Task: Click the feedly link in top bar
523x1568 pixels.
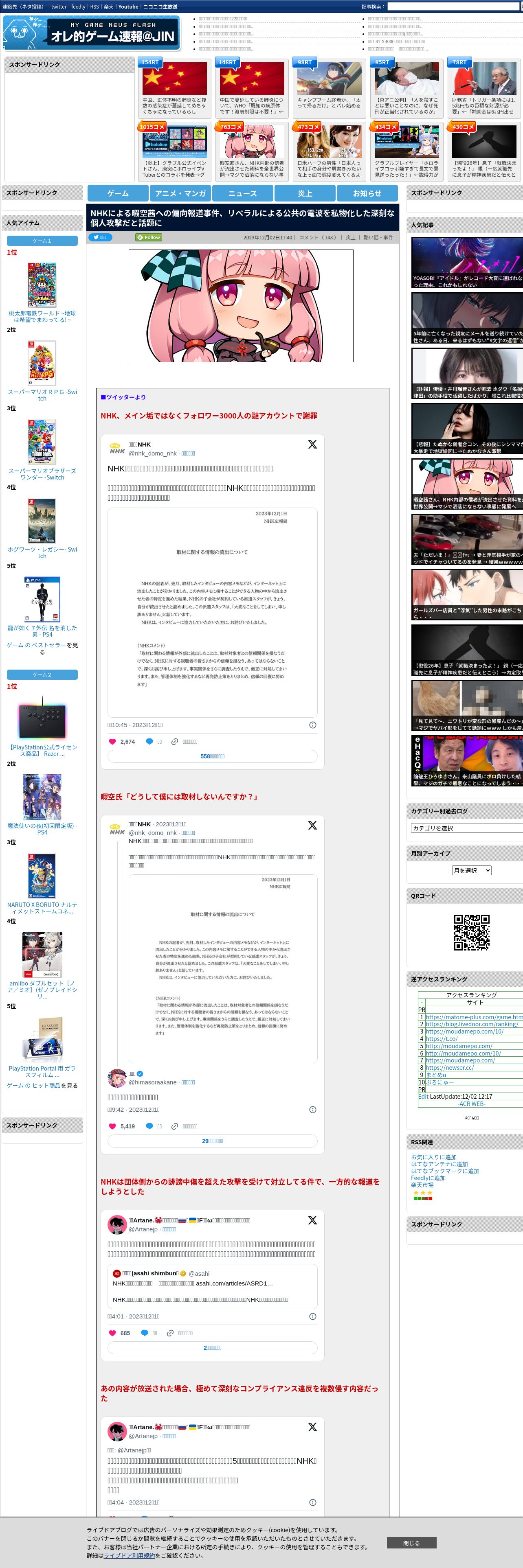Action: 78,7
